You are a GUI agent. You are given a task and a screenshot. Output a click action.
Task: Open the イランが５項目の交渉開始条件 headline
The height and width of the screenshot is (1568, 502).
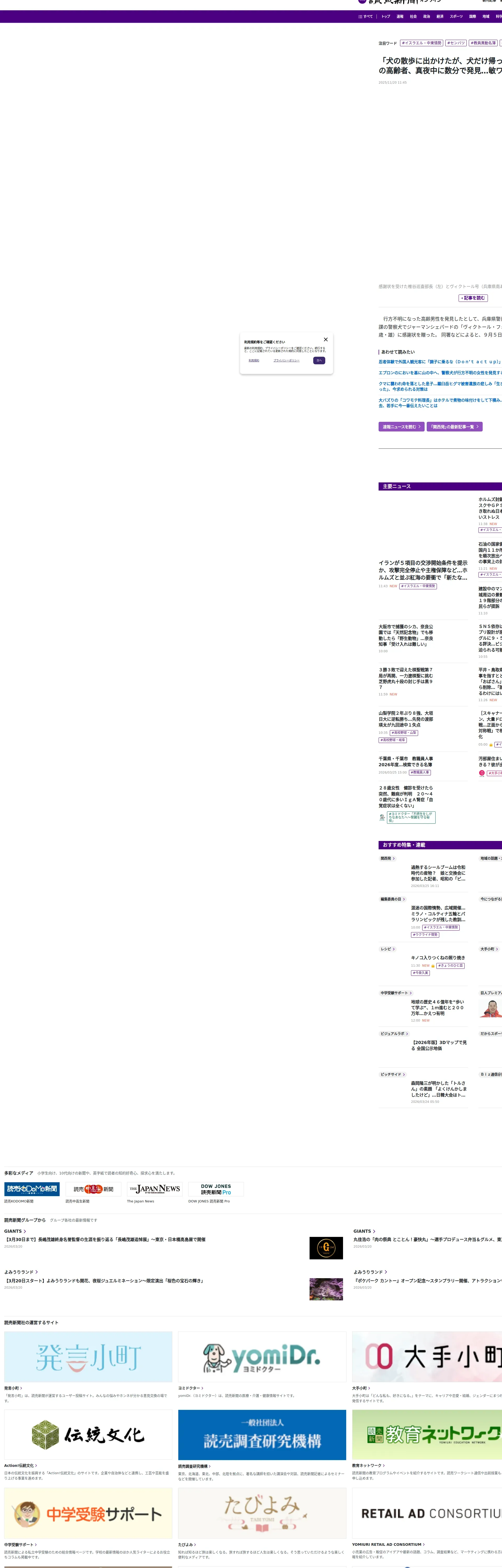[423, 570]
